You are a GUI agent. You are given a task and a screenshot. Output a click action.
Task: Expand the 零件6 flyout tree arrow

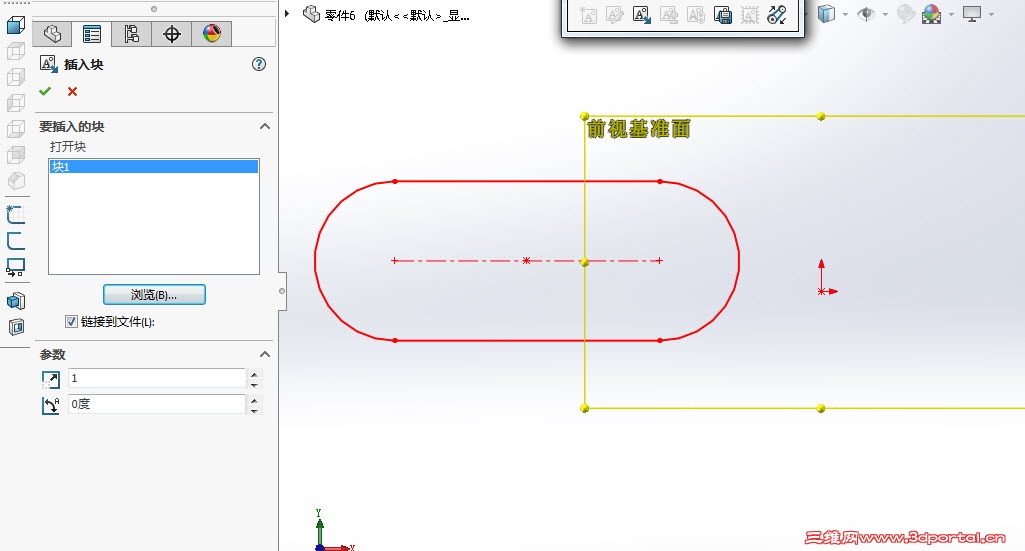287,13
